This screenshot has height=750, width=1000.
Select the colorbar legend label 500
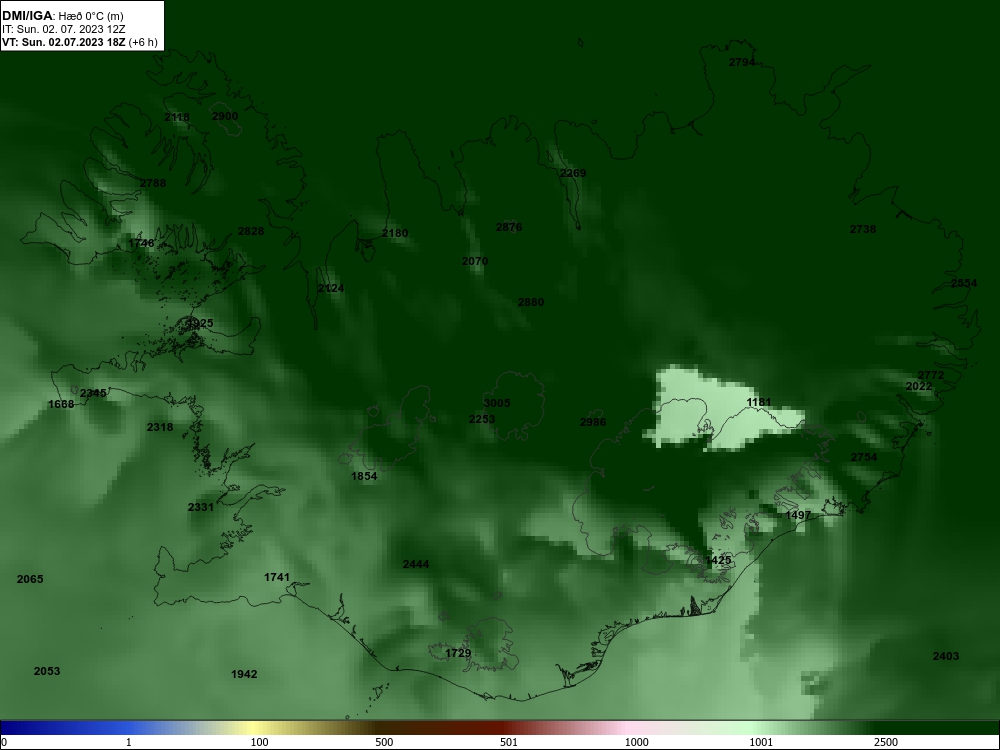click(384, 742)
